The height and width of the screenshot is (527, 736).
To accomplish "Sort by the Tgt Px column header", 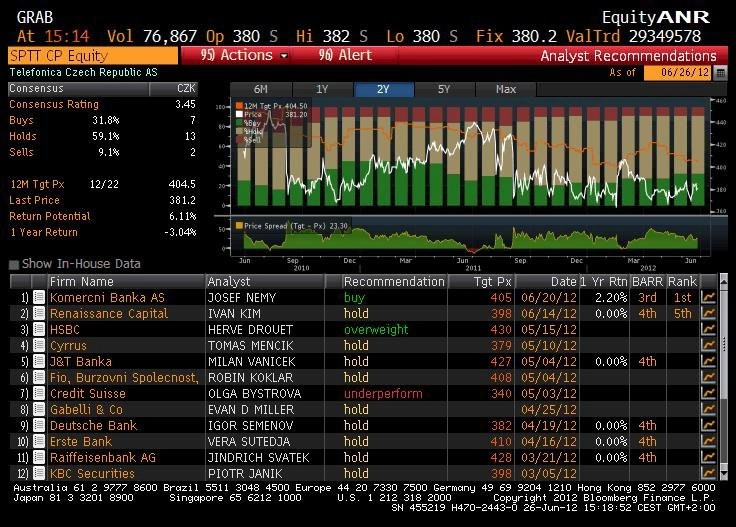I will click(x=482, y=282).
